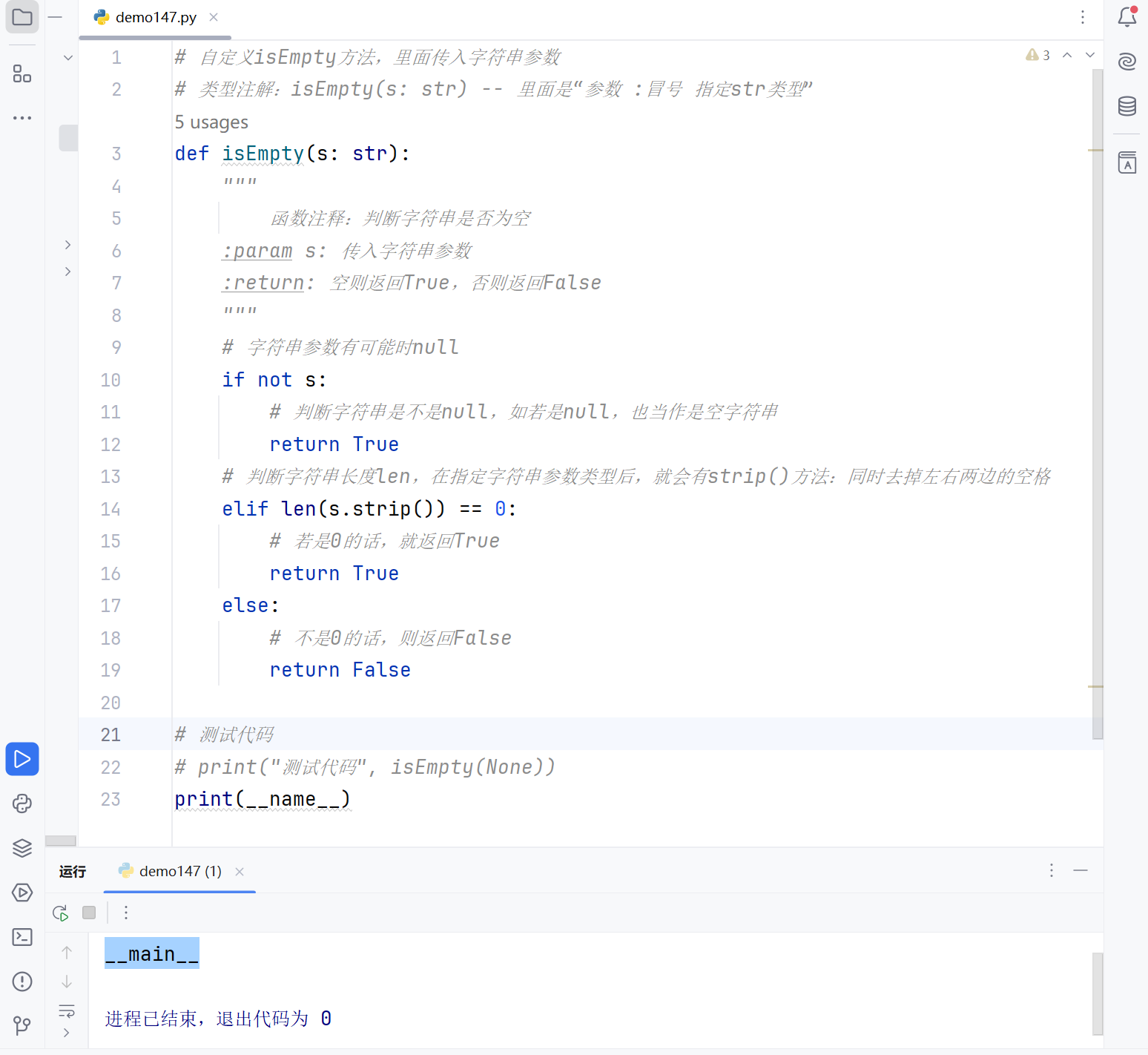1148x1055 pixels.
Task: Move down in the console output
Action: (x=67, y=982)
